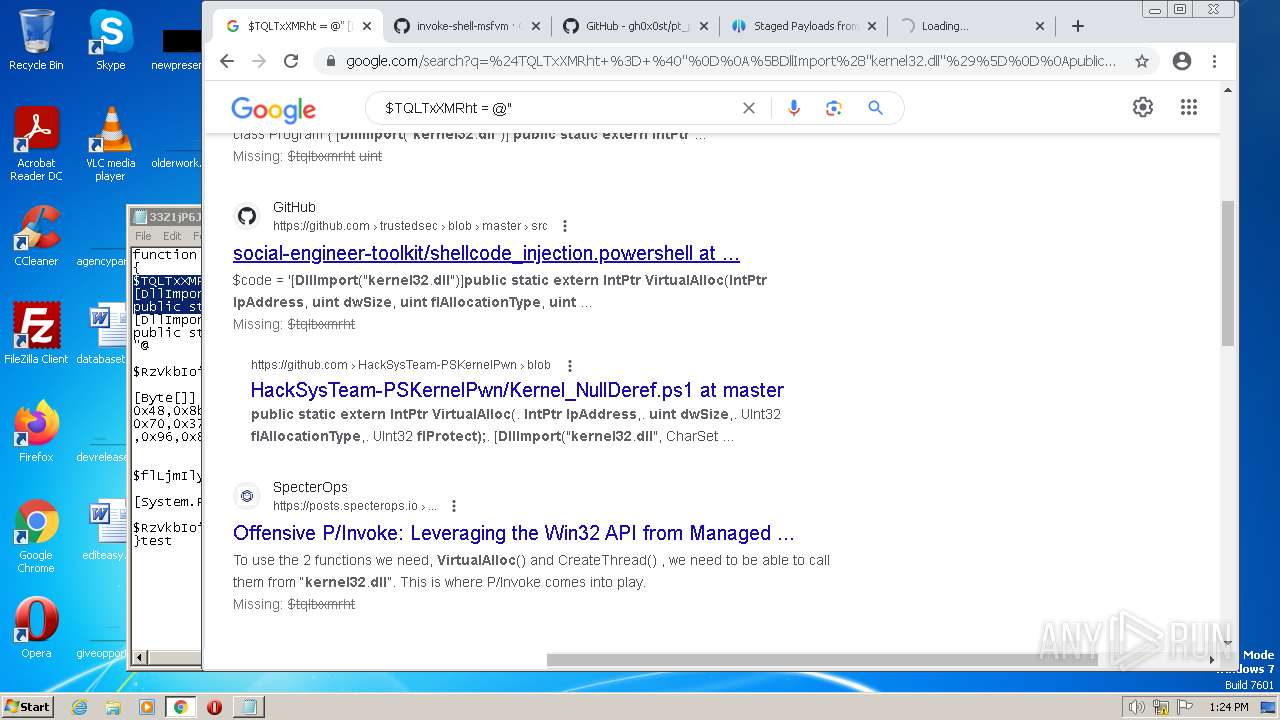Click the Windows Start button
This screenshot has height=720, width=1280.
(28, 707)
